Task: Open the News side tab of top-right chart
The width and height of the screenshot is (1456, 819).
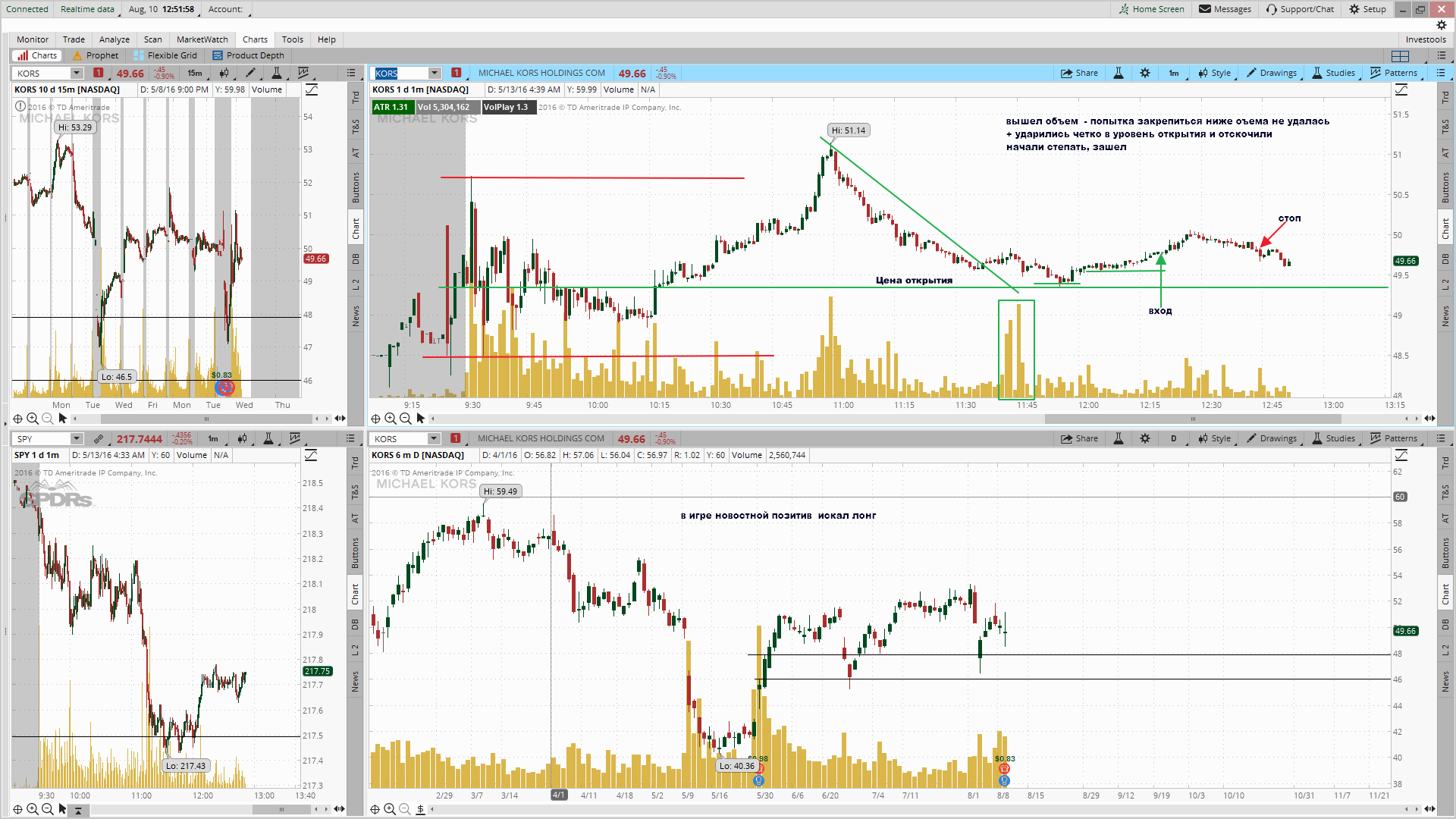Action: pos(1445,316)
